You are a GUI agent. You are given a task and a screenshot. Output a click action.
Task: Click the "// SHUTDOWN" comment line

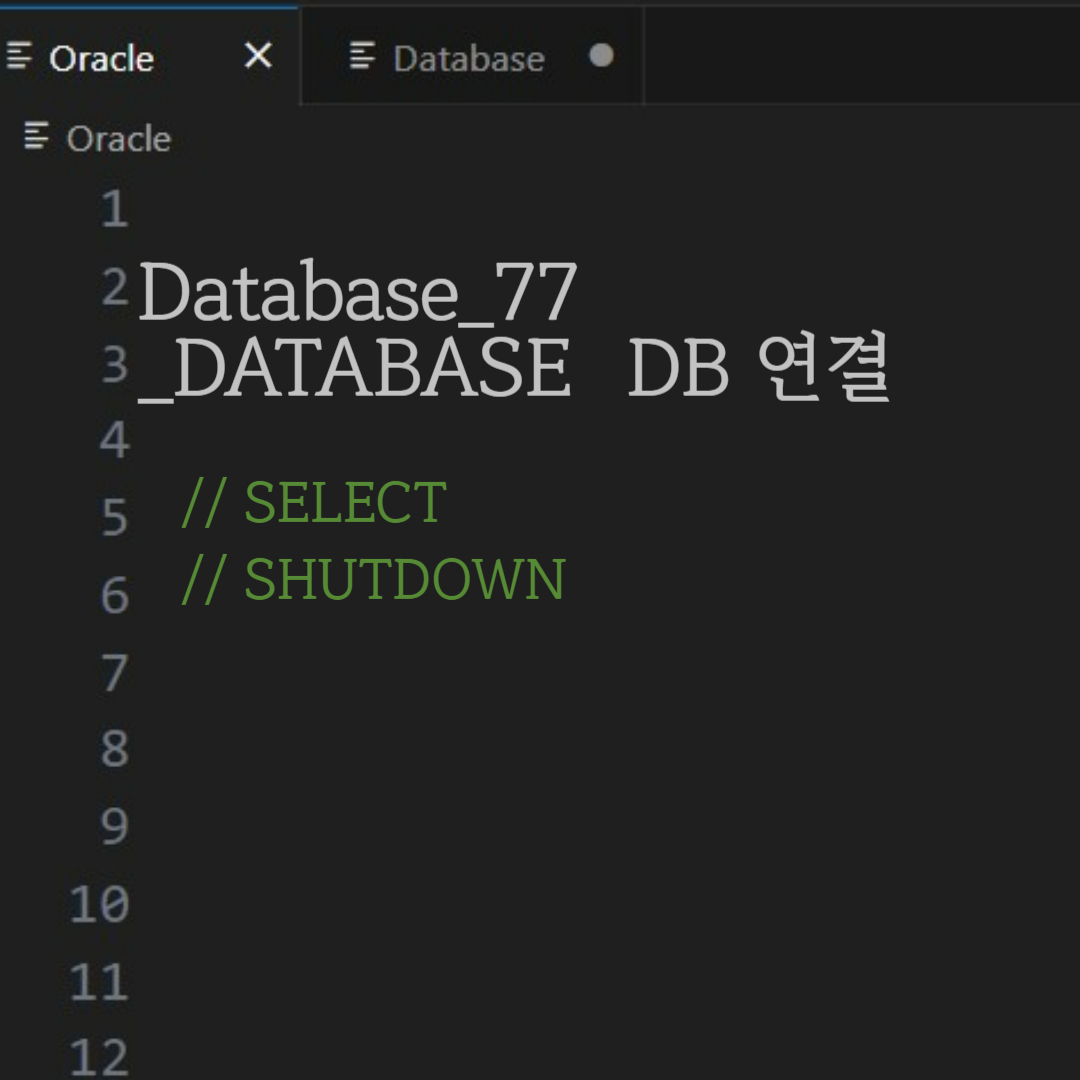pyautogui.click(x=373, y=579)
